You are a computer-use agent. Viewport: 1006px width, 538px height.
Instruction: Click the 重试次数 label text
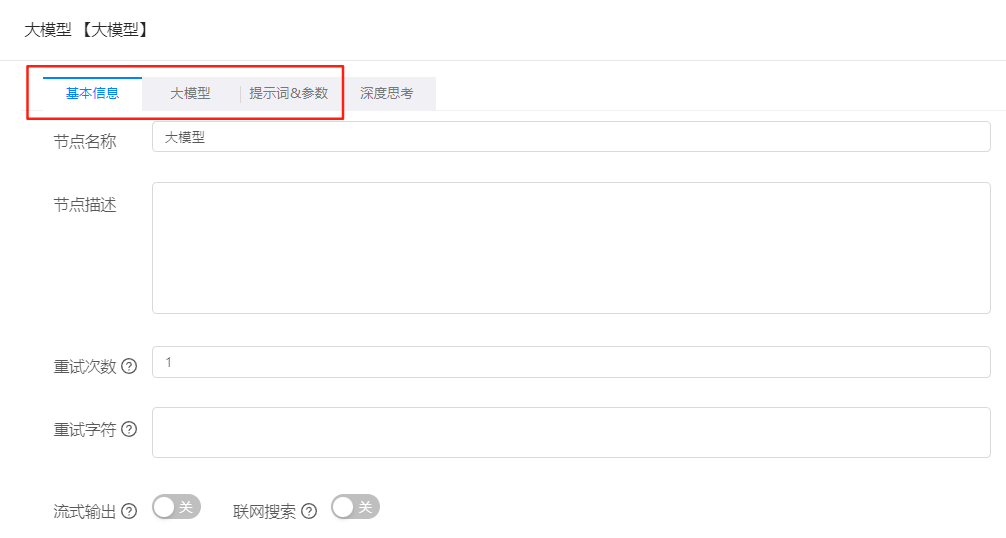pyautogui.click(x=85, y=366)
